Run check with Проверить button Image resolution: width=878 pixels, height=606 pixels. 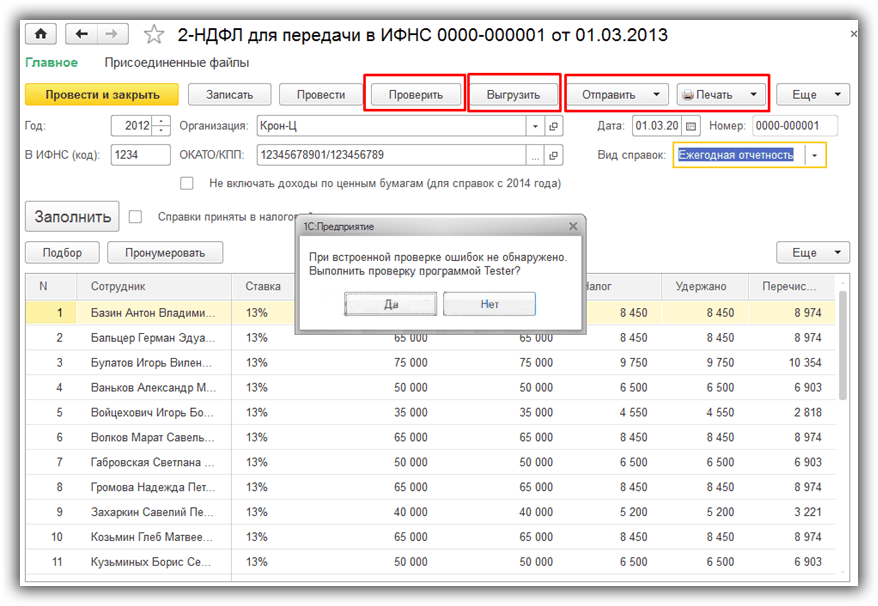[415, 95]
